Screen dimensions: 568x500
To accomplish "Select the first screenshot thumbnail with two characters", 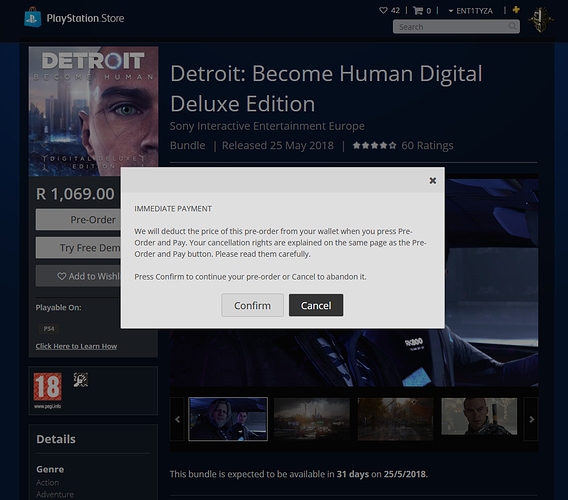I will 228,419.
